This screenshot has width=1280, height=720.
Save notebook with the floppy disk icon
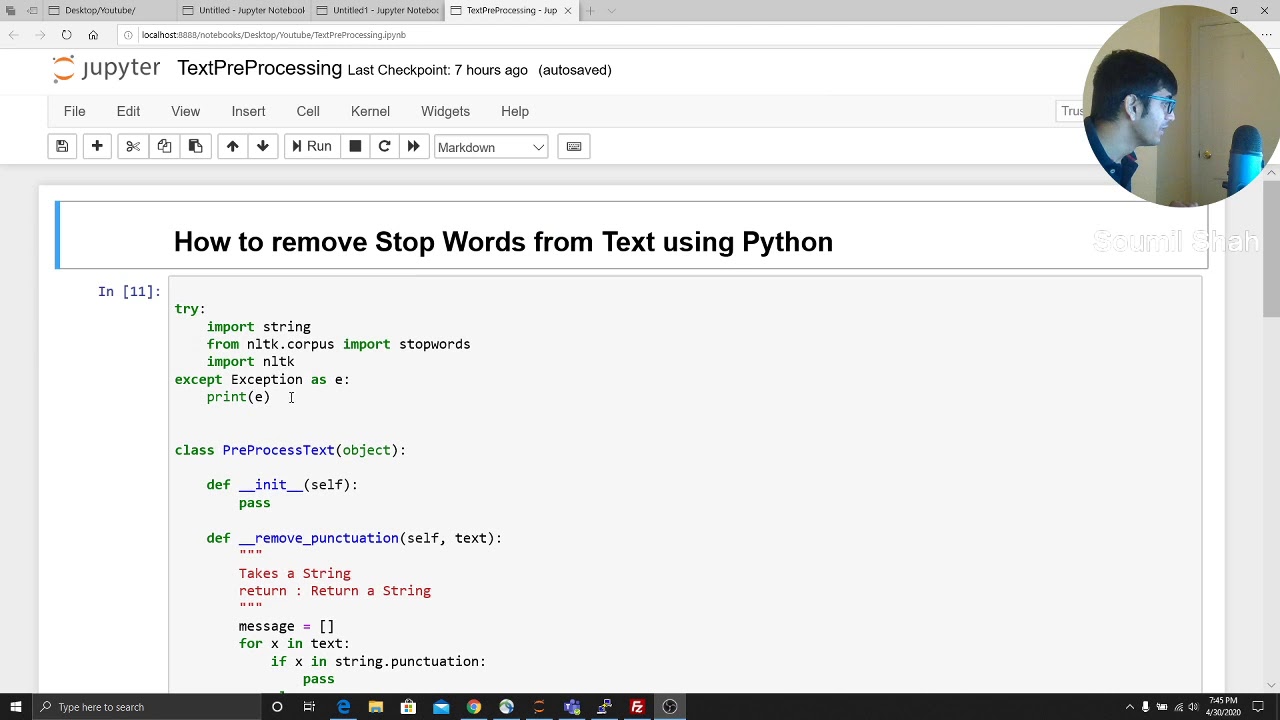[x=62, y=147]
